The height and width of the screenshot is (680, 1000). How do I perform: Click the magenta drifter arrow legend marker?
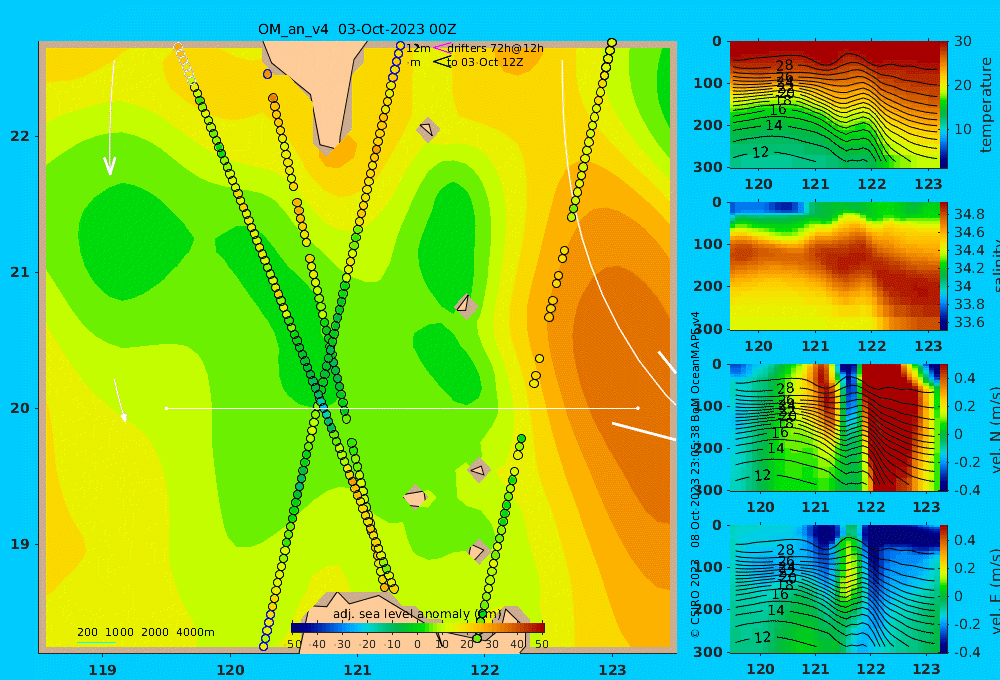(442, 48)
